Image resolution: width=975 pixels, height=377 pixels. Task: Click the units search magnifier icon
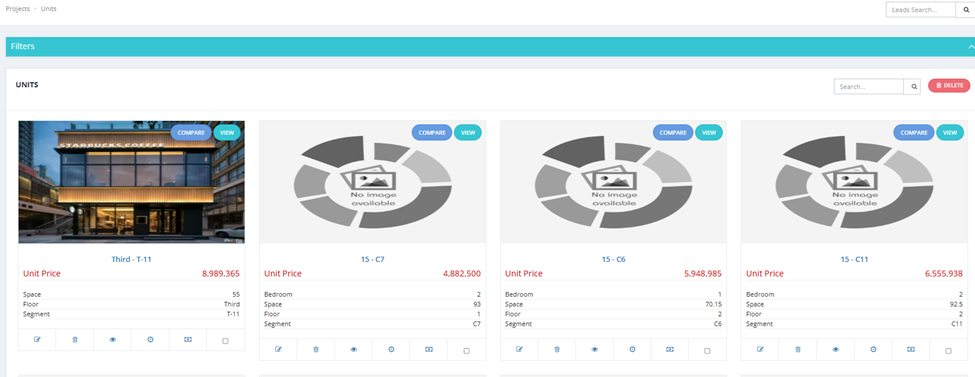click(x=914, y=86)
